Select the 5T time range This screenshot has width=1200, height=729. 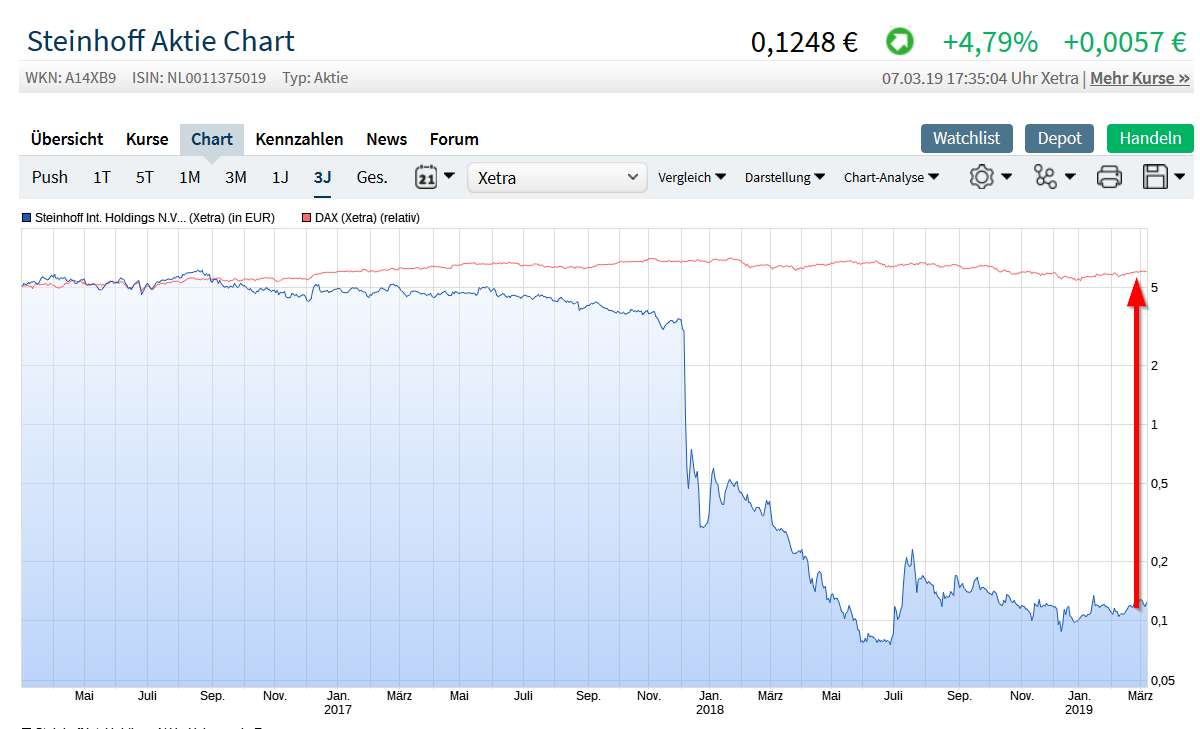pyautogui.click(x=143, y=176)
